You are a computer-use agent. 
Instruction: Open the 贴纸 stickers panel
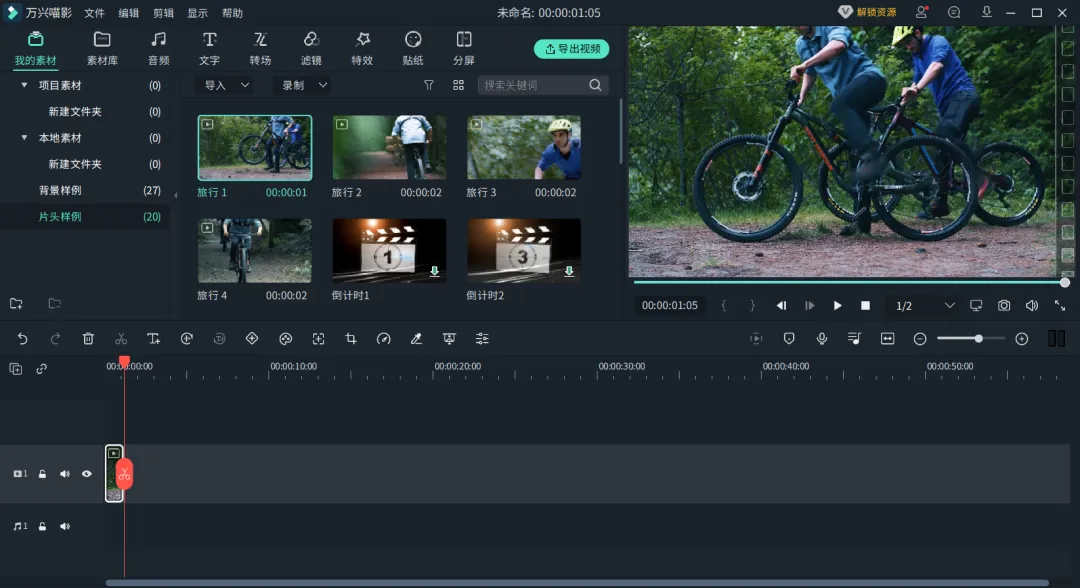click(x=413, y=47)
